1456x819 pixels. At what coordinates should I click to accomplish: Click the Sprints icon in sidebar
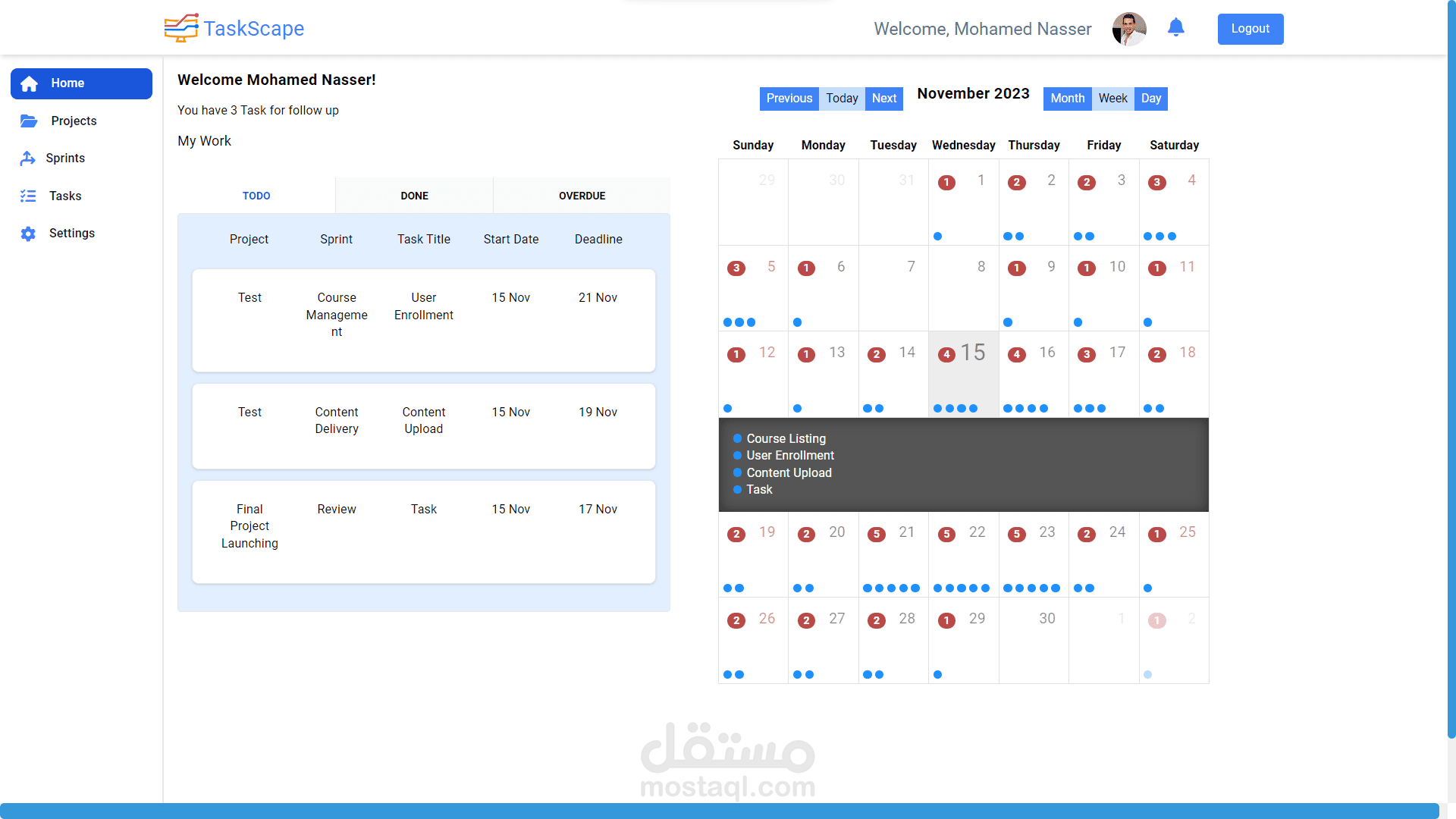(x=28, y=158)
